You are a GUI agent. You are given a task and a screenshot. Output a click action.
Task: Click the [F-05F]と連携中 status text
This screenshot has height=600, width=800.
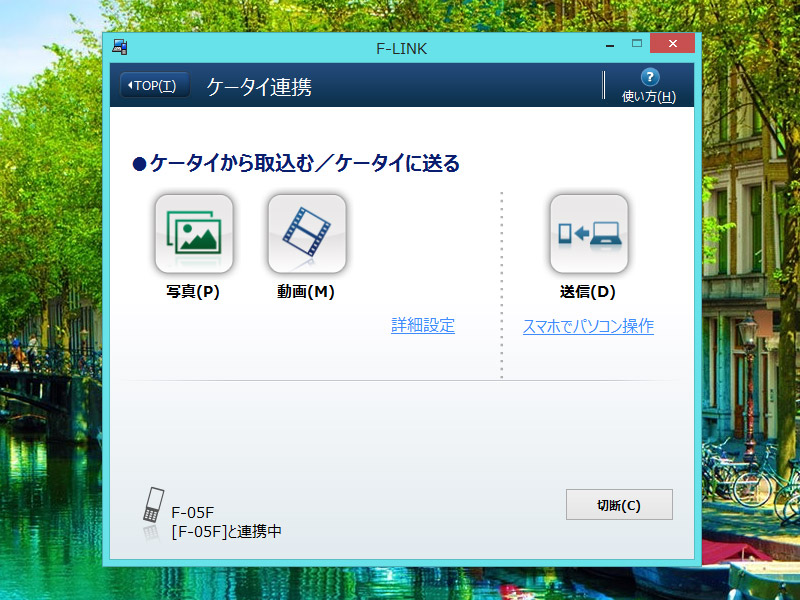coord(226,531)
